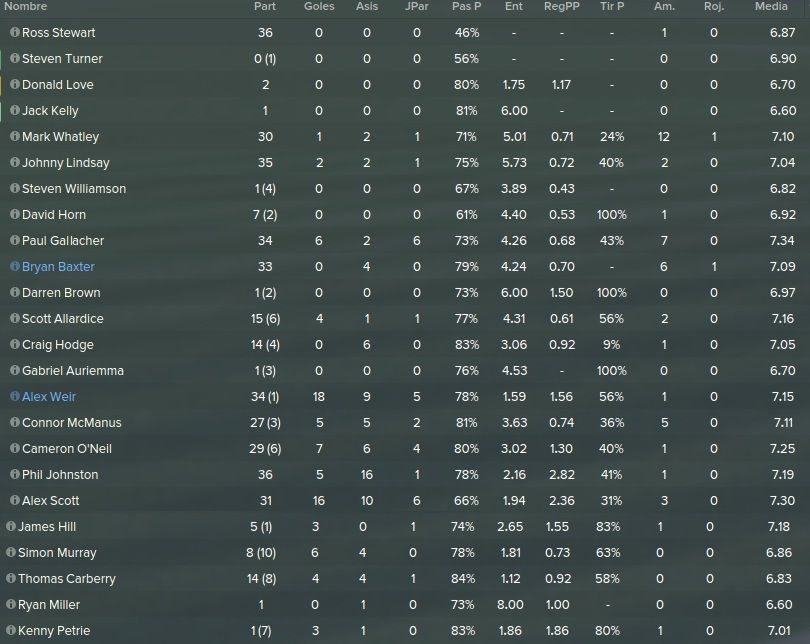
Task: Open info icon for Simon Murray
Action: click(x=11, y=552)
